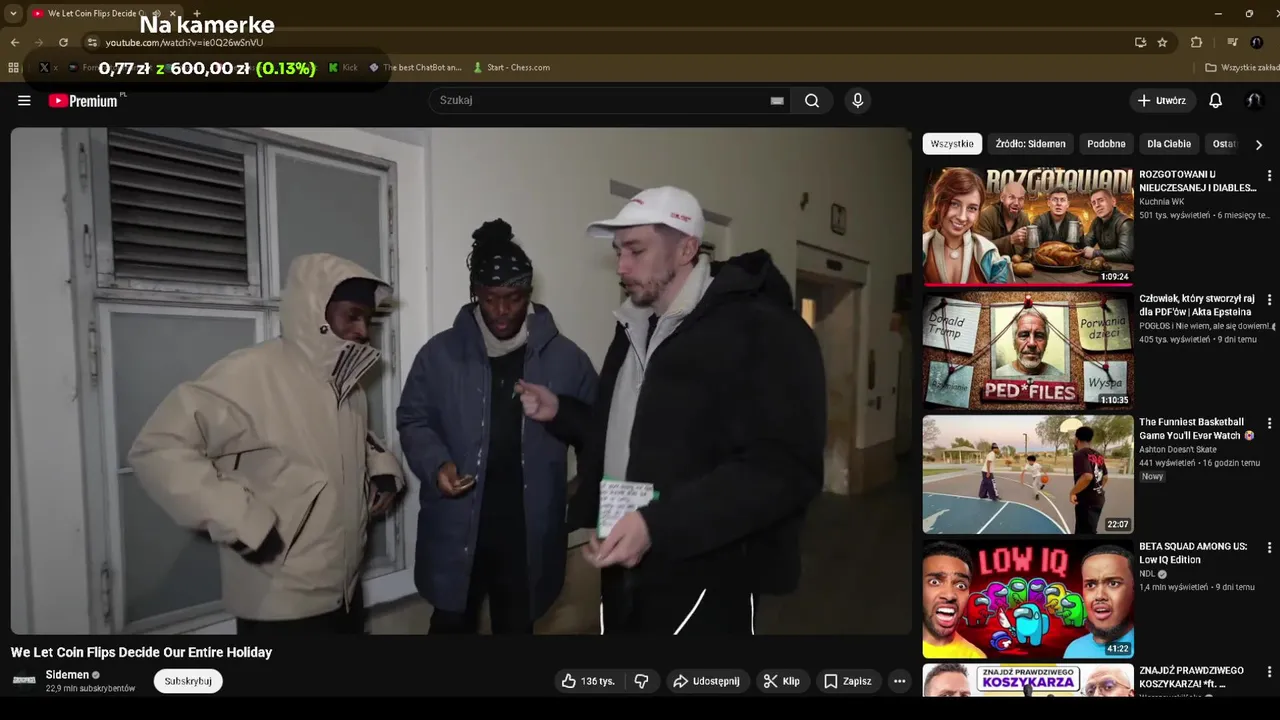This screenshot has width=1280, height=720.
Task: Open Kick bookmark
Action: click(343, 67)
